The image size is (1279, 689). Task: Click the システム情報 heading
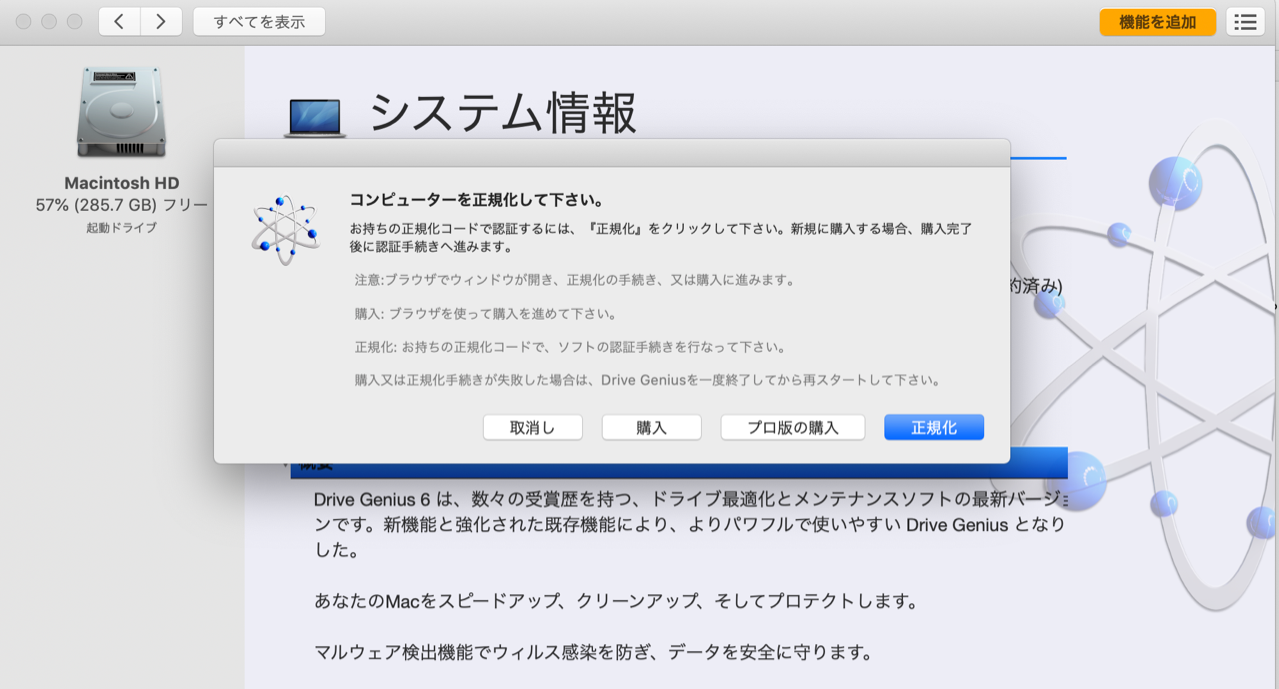tap(502, 113)
